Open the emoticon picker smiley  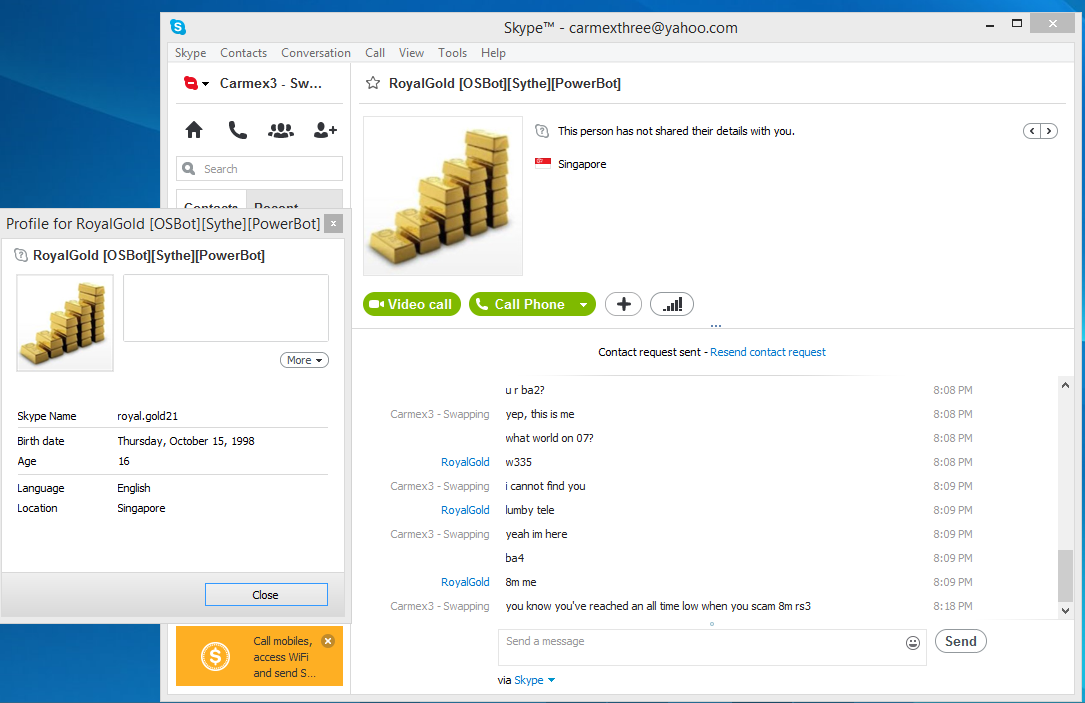pos(913,643)
